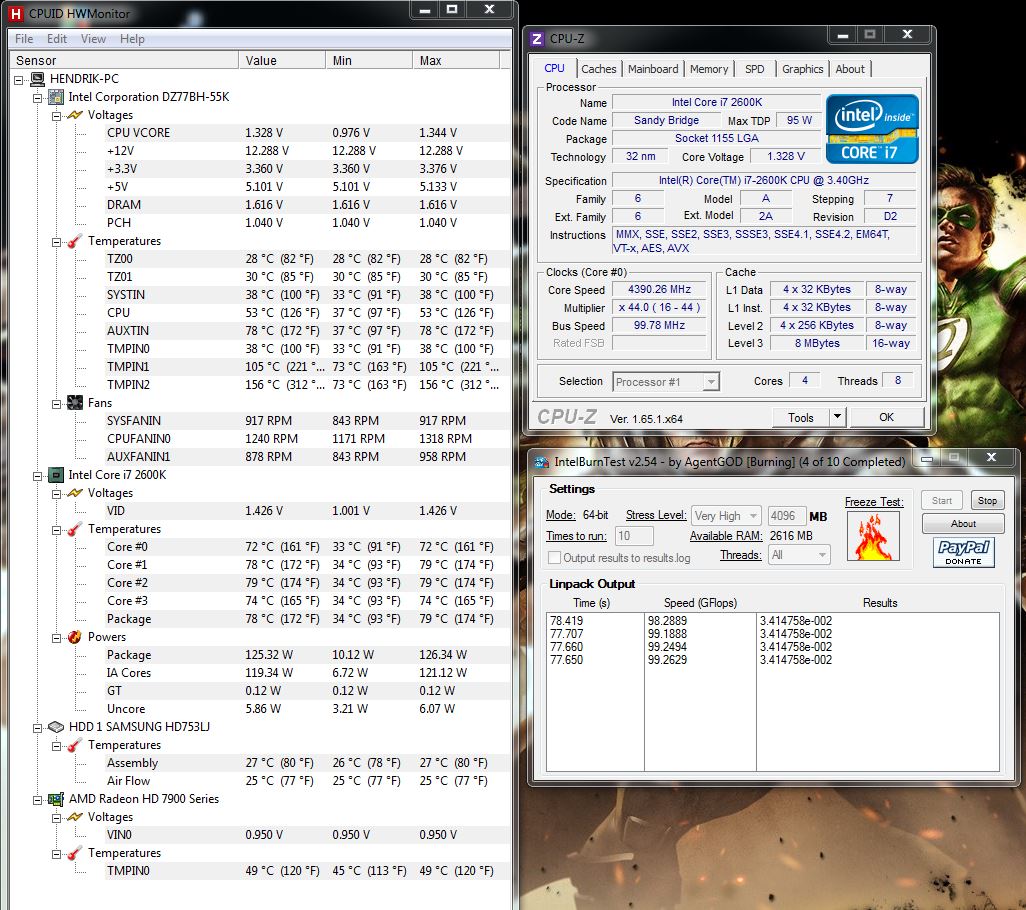Open the Edit menu in HWMonitor
The height and width of the screenshot is (910, 1026).
(56, 39)
